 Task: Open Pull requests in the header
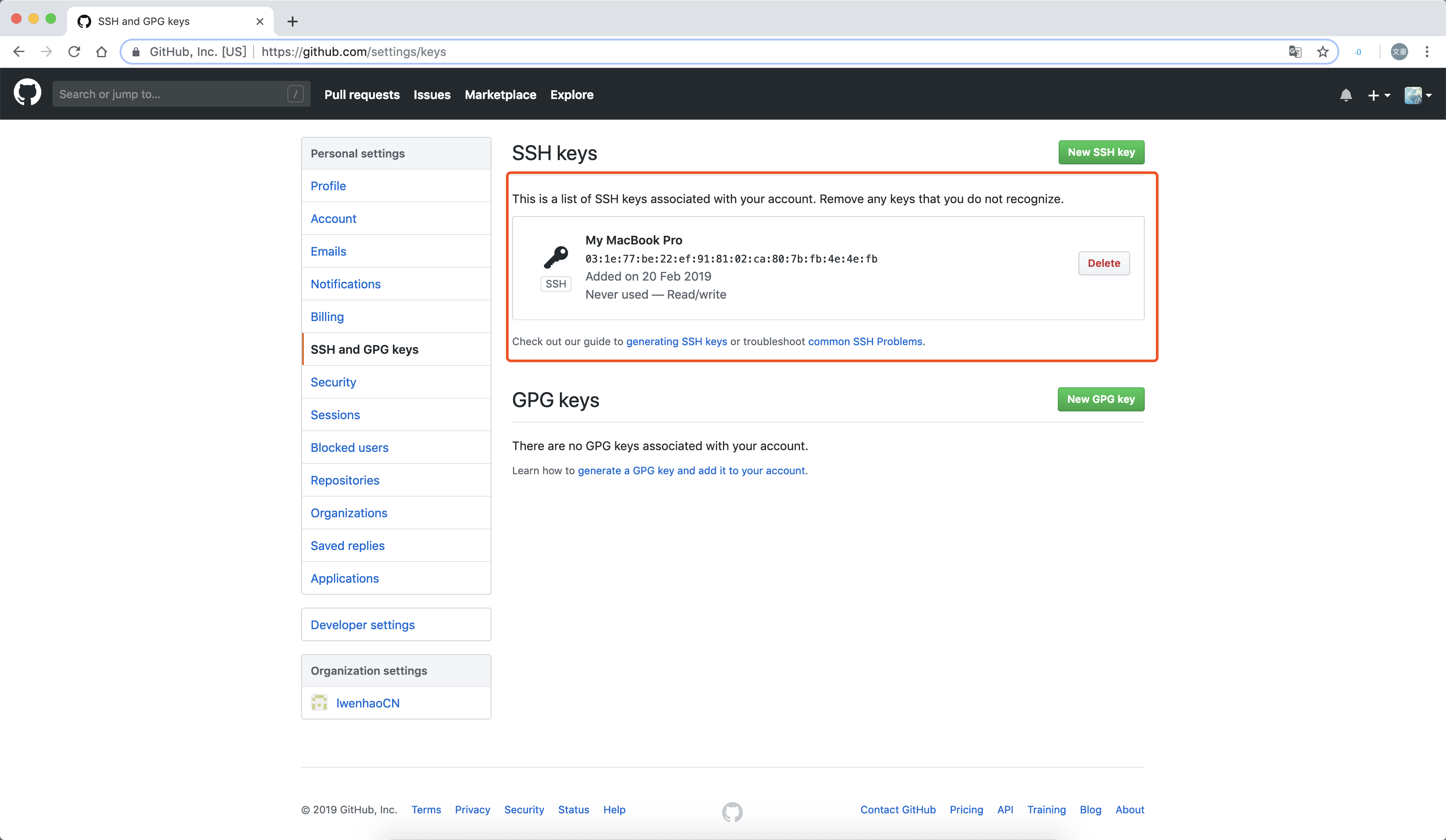pyautogui.click(x=362, y=95)
